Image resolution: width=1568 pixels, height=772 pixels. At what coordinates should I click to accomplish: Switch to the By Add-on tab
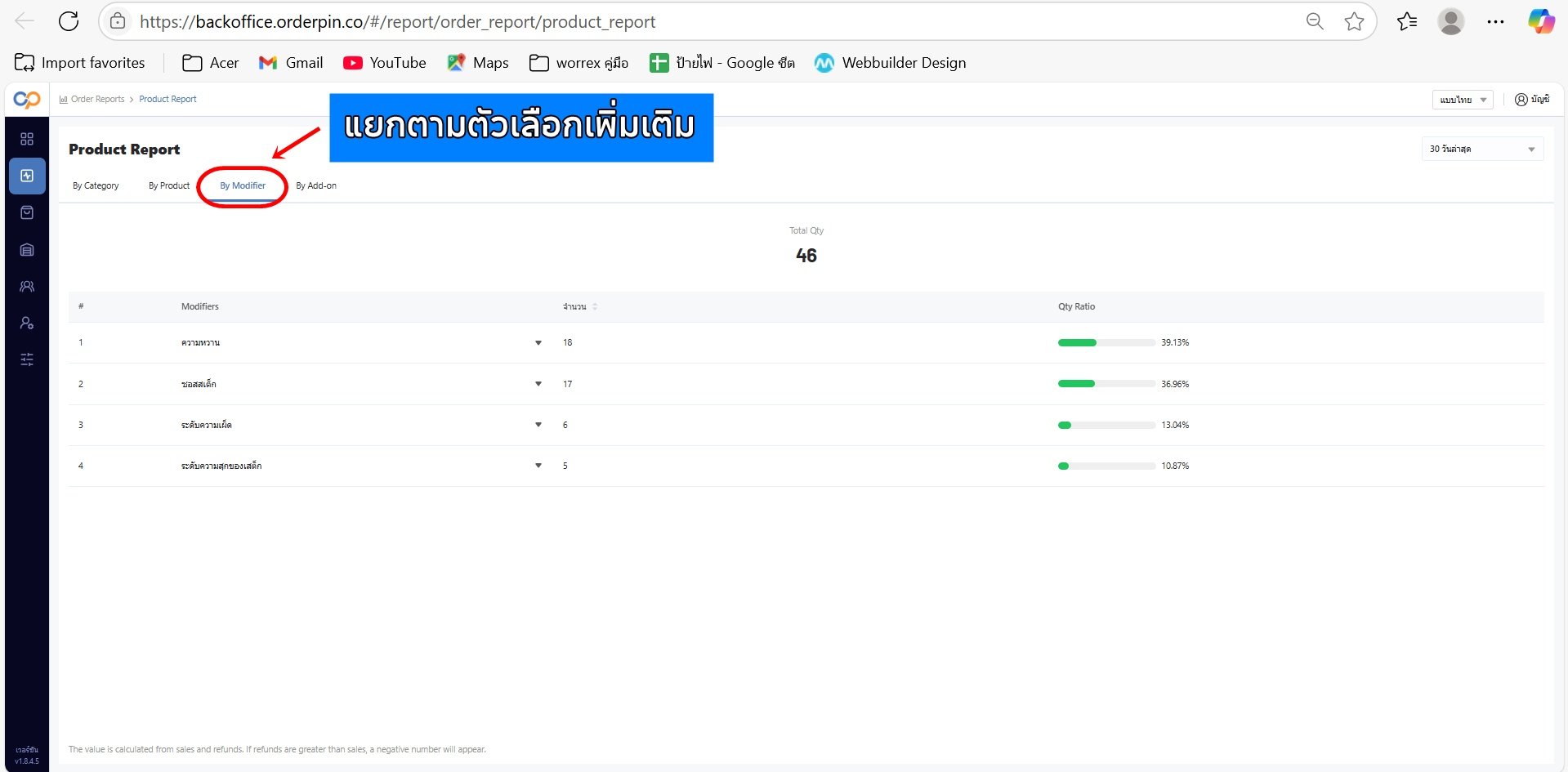click(x=316, y=185)
